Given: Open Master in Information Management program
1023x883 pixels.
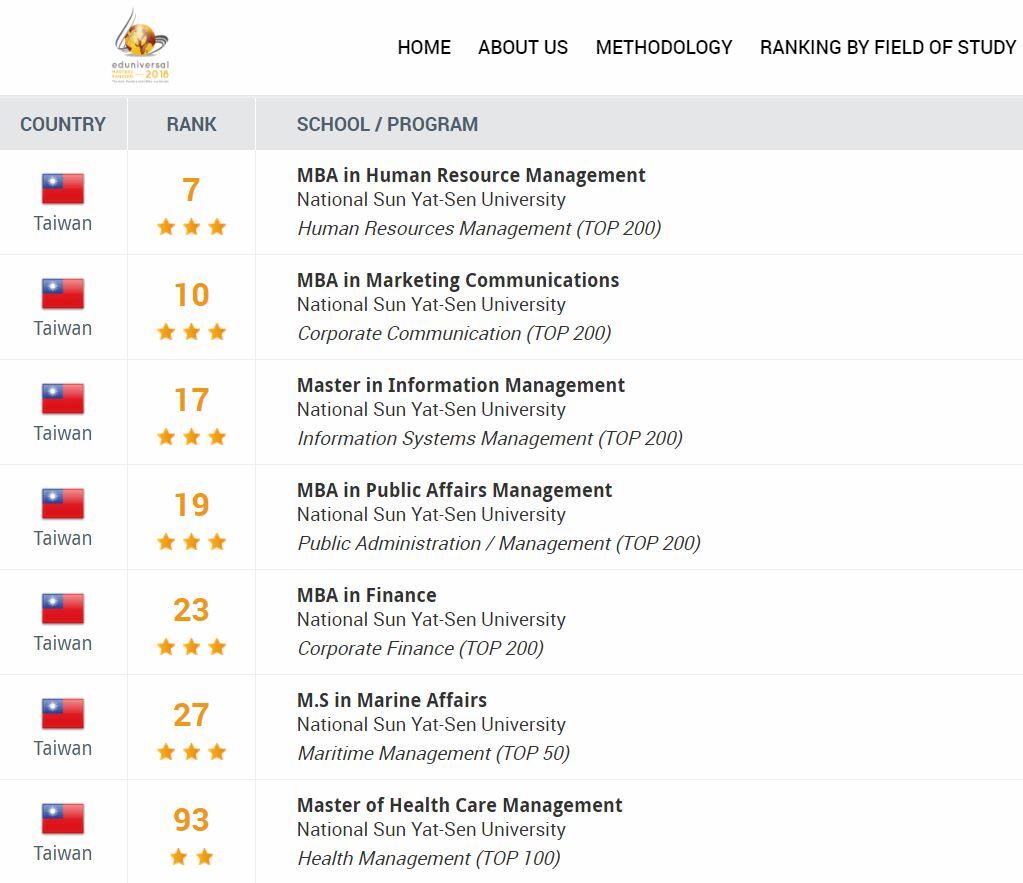Looking at the screenshot, I should pyautogui.click(x=461, y=385).
